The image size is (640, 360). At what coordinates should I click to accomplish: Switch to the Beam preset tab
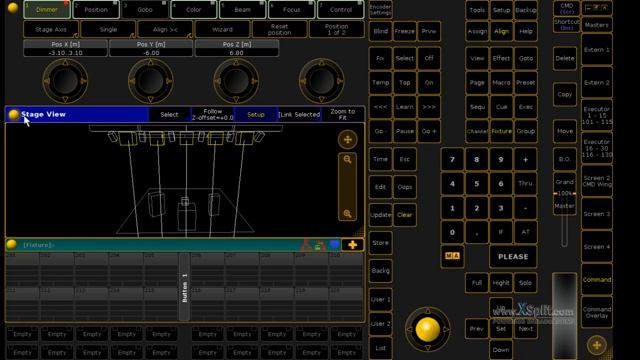pyautogui.click(x=243, y=10)
